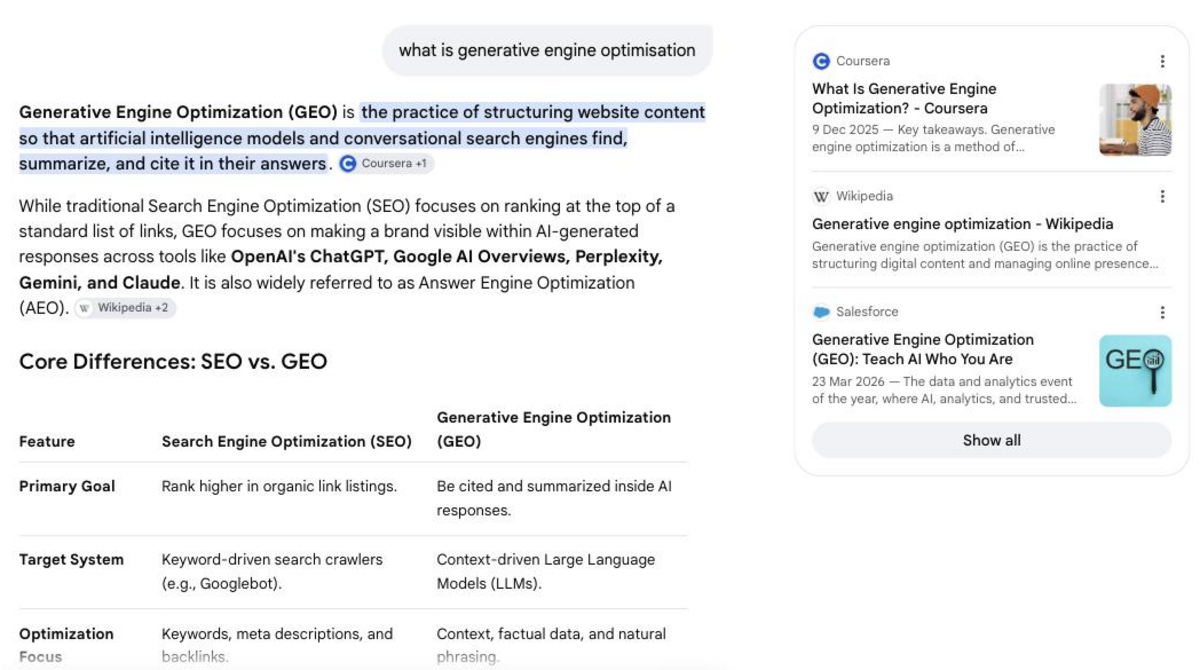The height and width of the screenshot is (670, 1200).
Task: Click the Salesforce cloud icon in sources panel
Action: pos(821,312)
